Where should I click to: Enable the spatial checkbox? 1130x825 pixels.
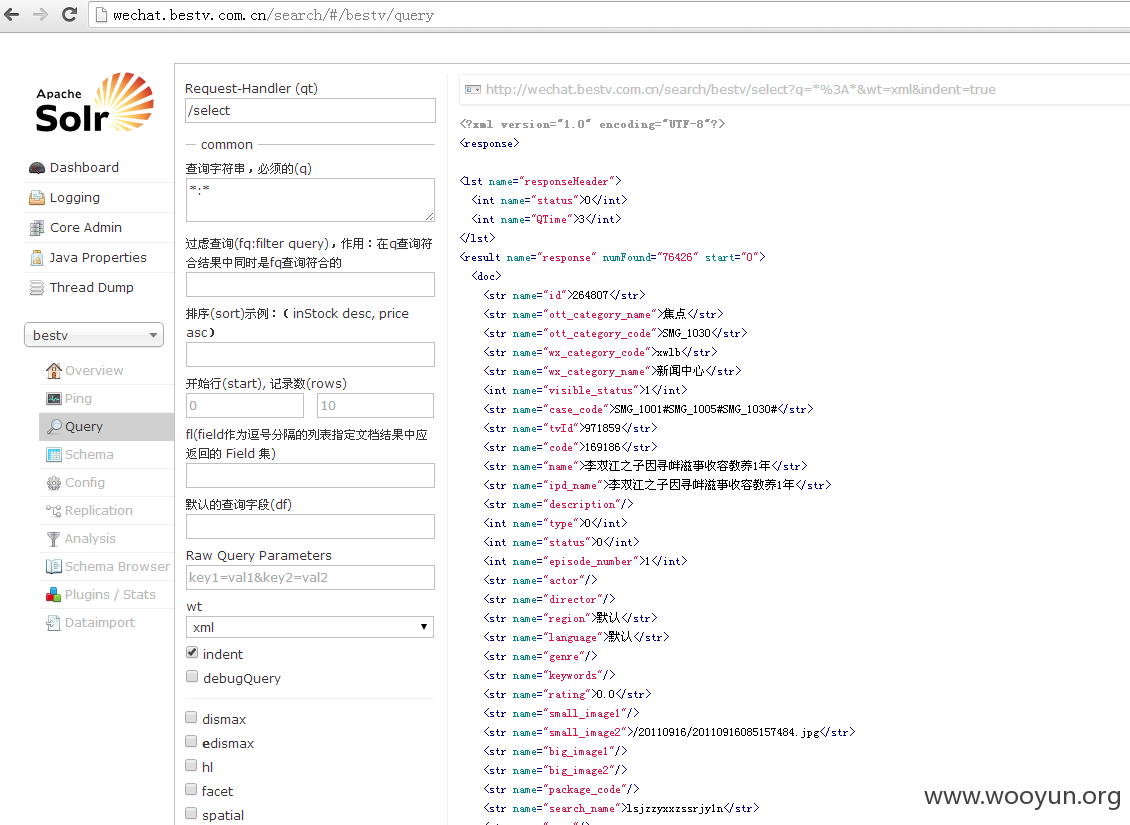[191, 813]
